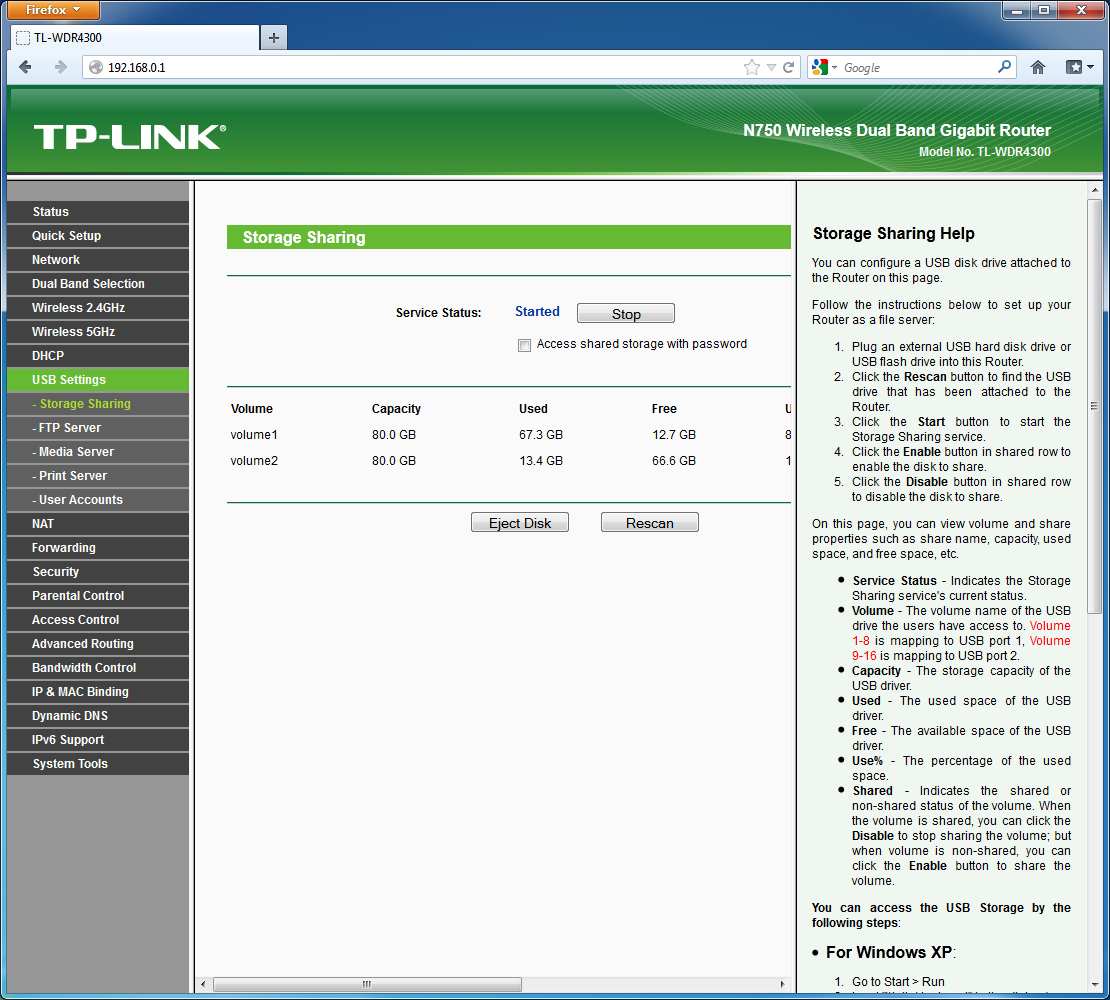Select USB Settings menu item
The width and height of the screenshot is (1110, 1000).
pyautogui.click(x=98, y=380)
